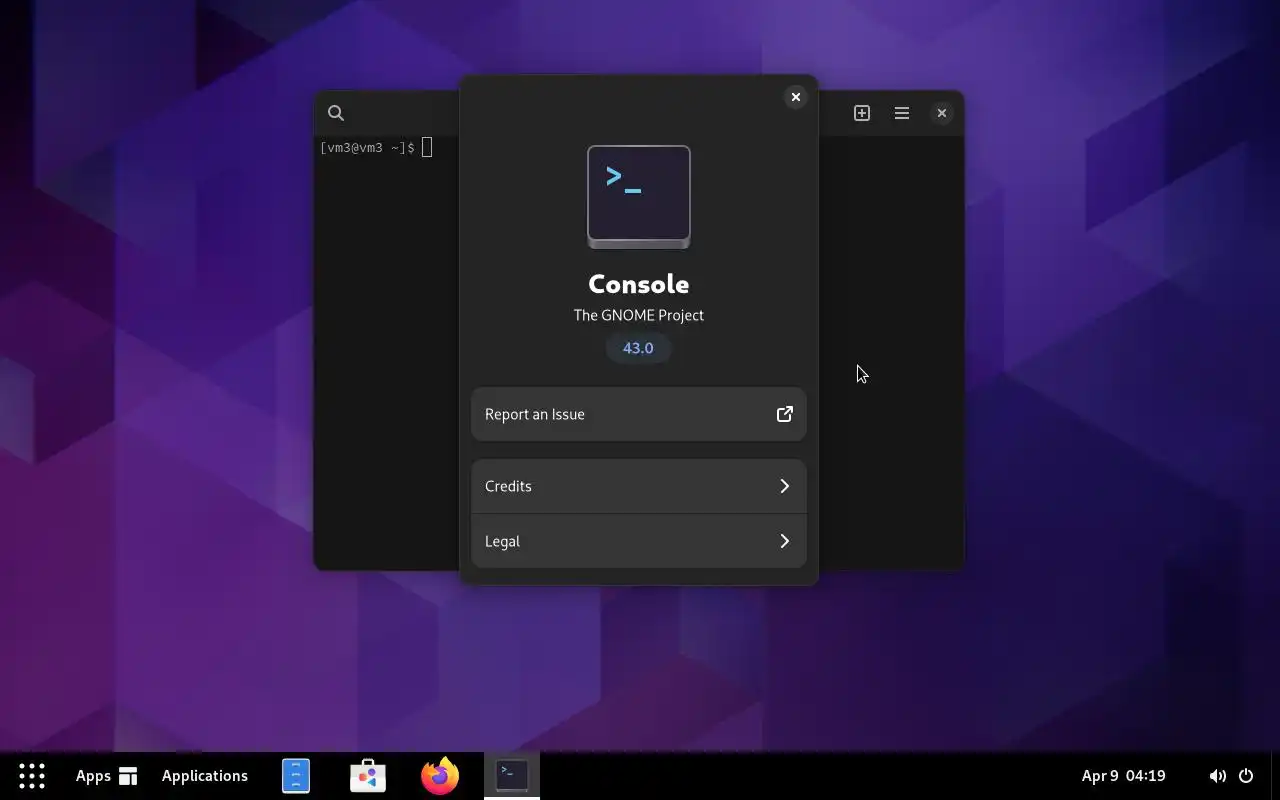Open the Credits row
This screenshot has height=800, width=1280.
[639, 486]
